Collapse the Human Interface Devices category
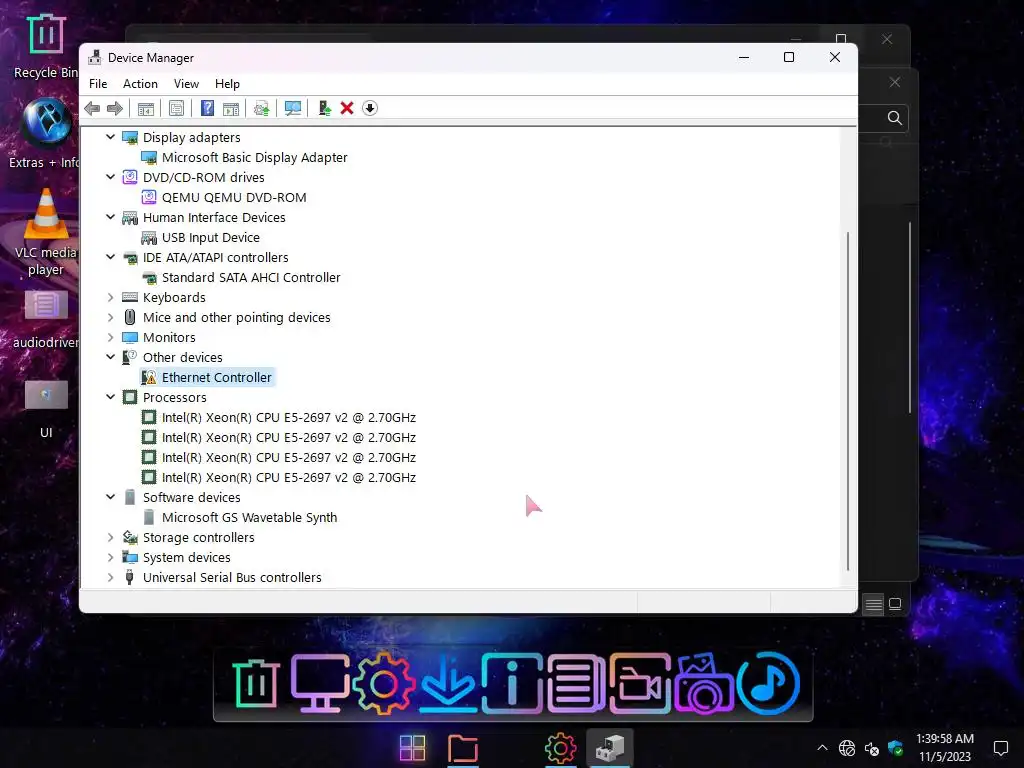The image size is (1024, 768). 110,217
